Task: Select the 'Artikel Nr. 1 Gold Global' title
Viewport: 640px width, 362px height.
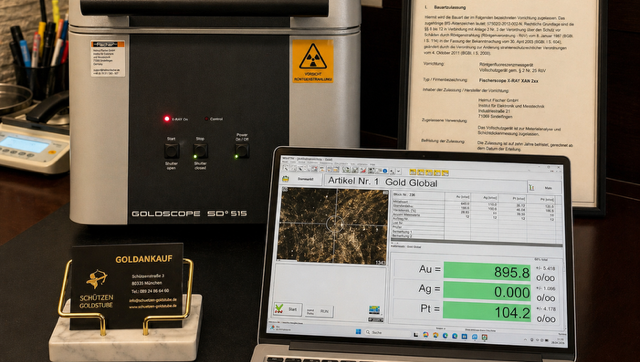Action: pos(382,181)
